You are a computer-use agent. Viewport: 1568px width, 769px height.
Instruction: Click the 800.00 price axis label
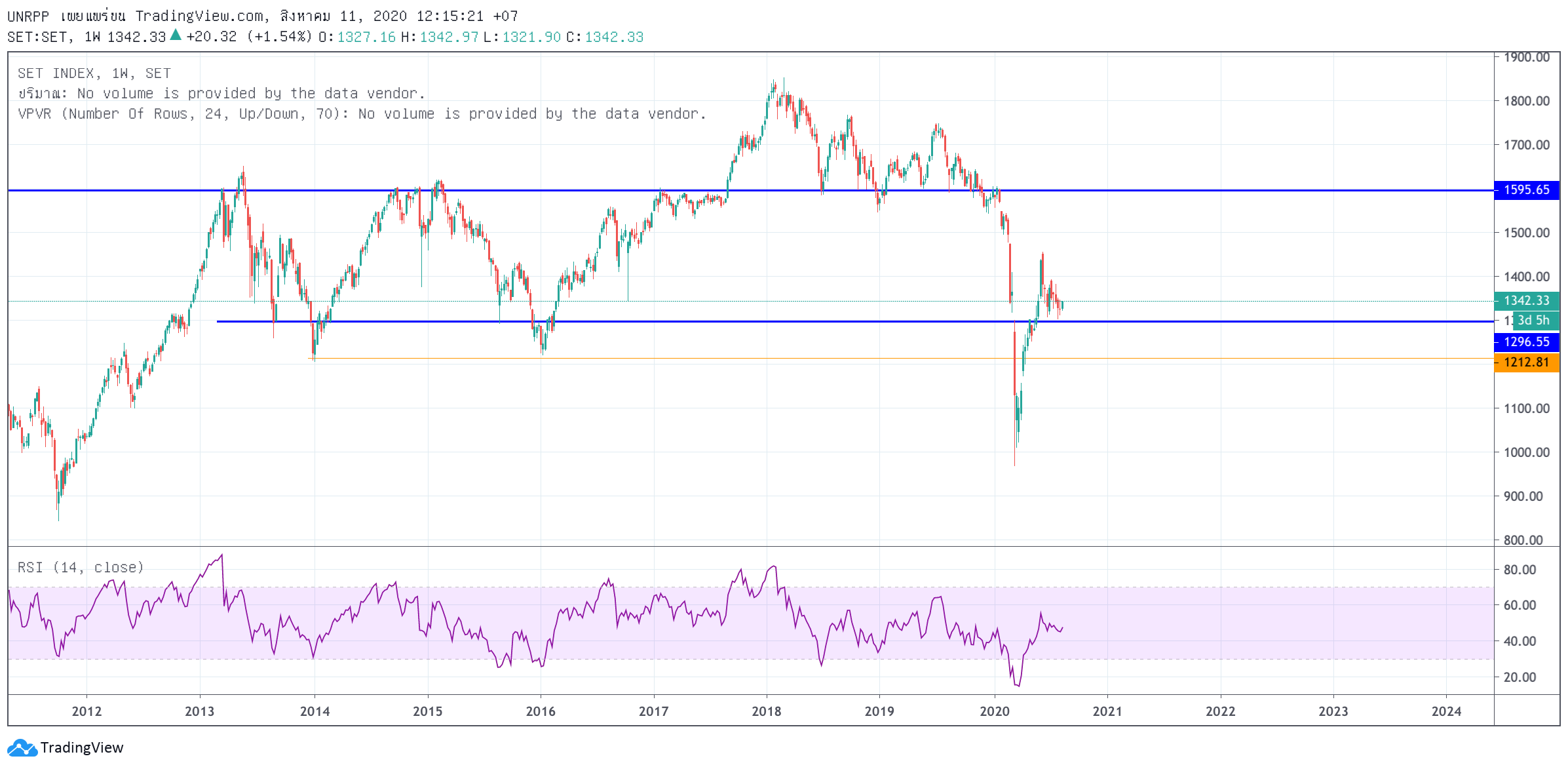coord(1523,540)
